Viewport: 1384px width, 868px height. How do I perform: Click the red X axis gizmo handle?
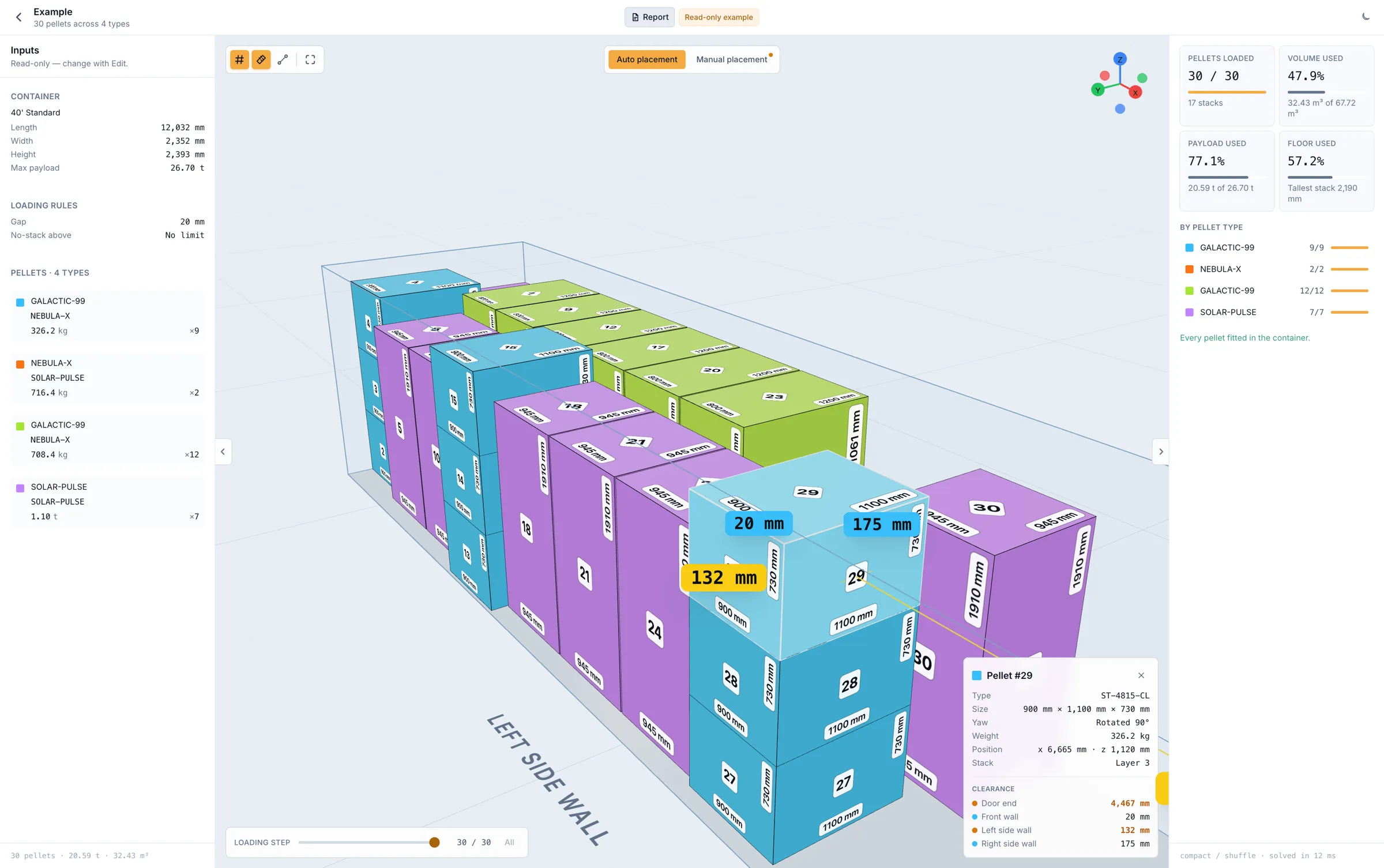point(1135,92)
